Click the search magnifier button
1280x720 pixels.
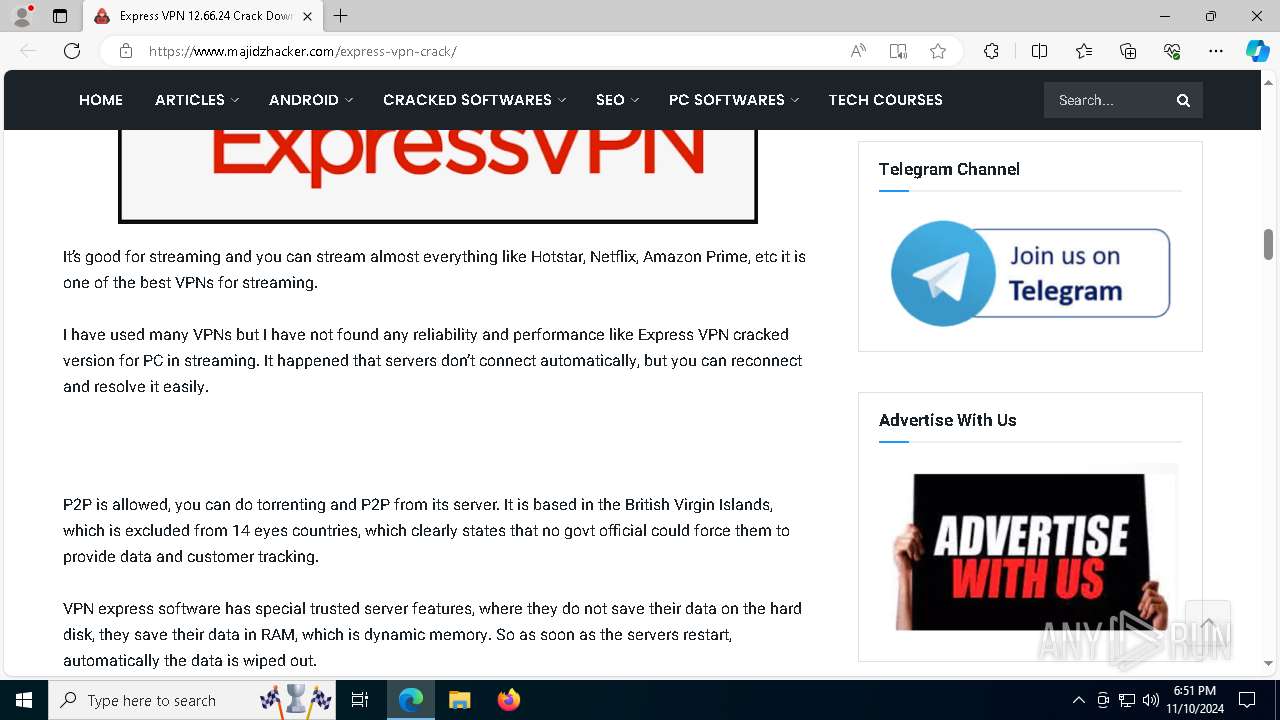point(1183,100)
